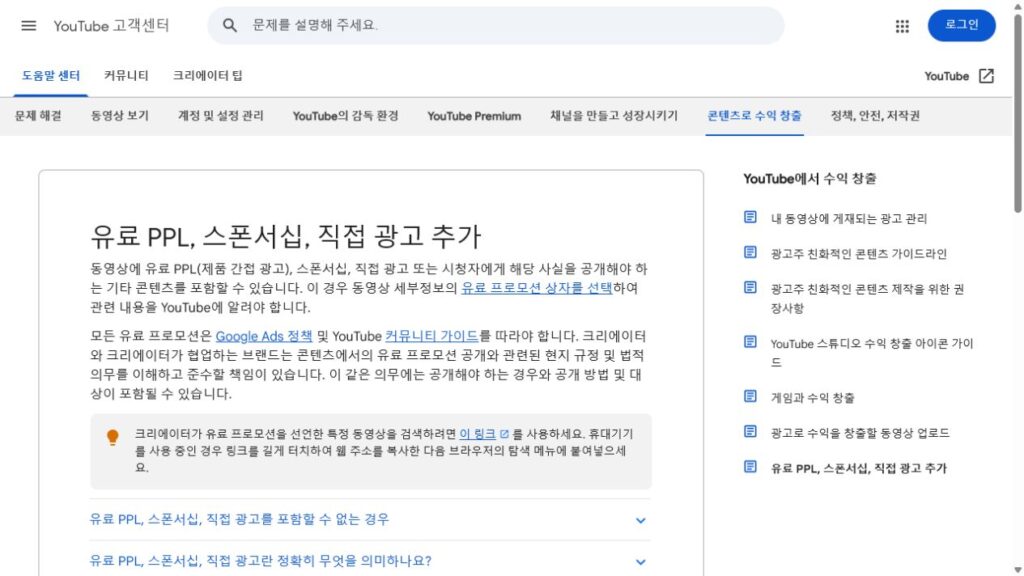Click the 로그인 button
Image resolution: width=1024 pixels, height=576 pixels.
[x=961, y=25]
